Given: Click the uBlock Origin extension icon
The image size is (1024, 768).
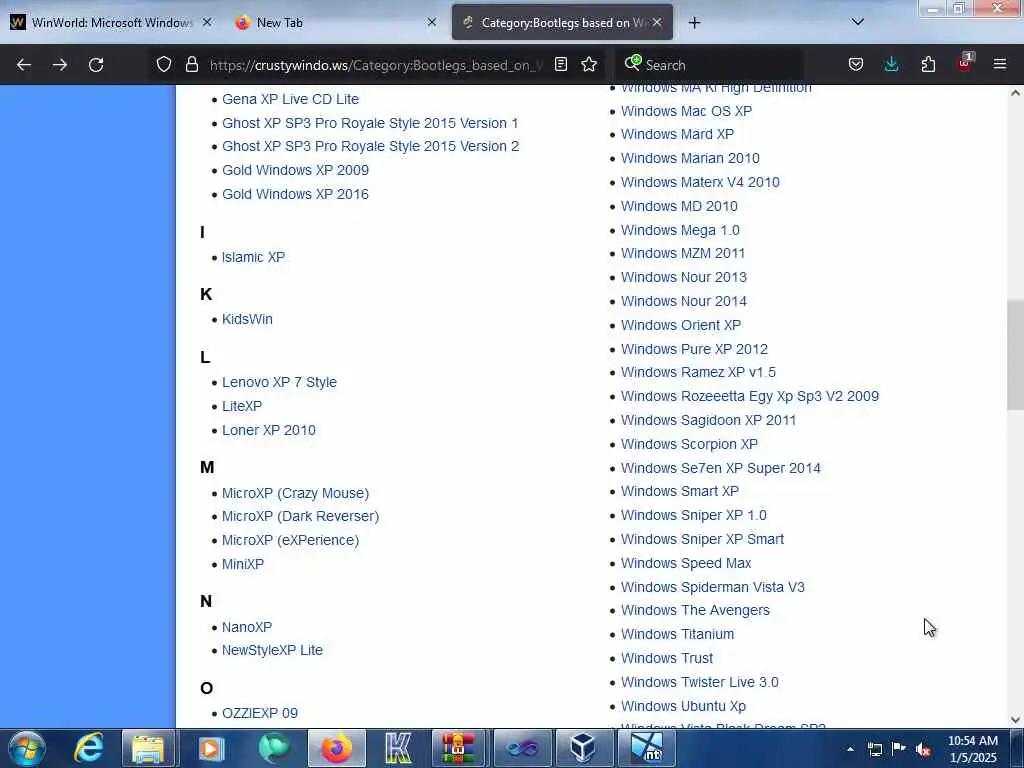Looking at the screenshot, I should [x=965, y=63].
